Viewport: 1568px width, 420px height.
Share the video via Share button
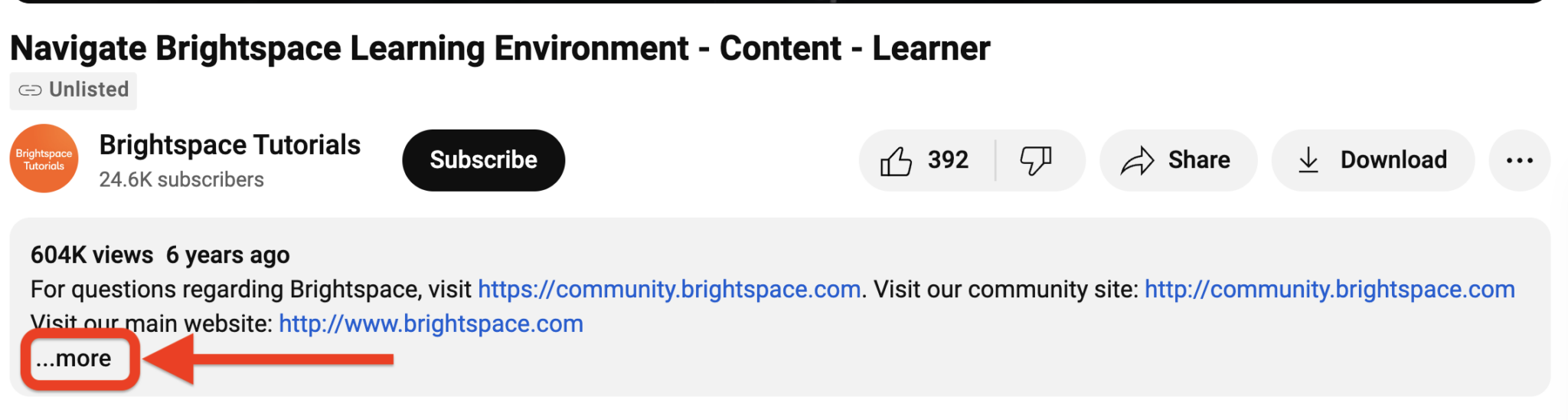pos(1178,160)
